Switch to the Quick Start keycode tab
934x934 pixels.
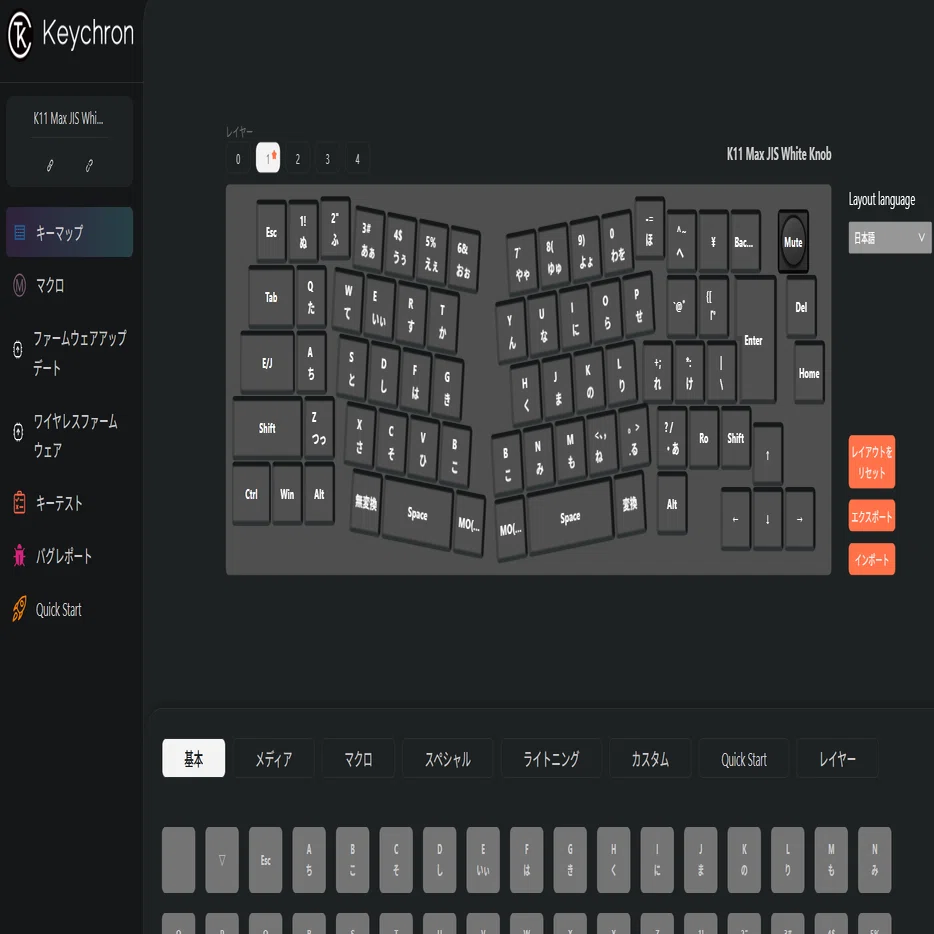tap(744, 758)
